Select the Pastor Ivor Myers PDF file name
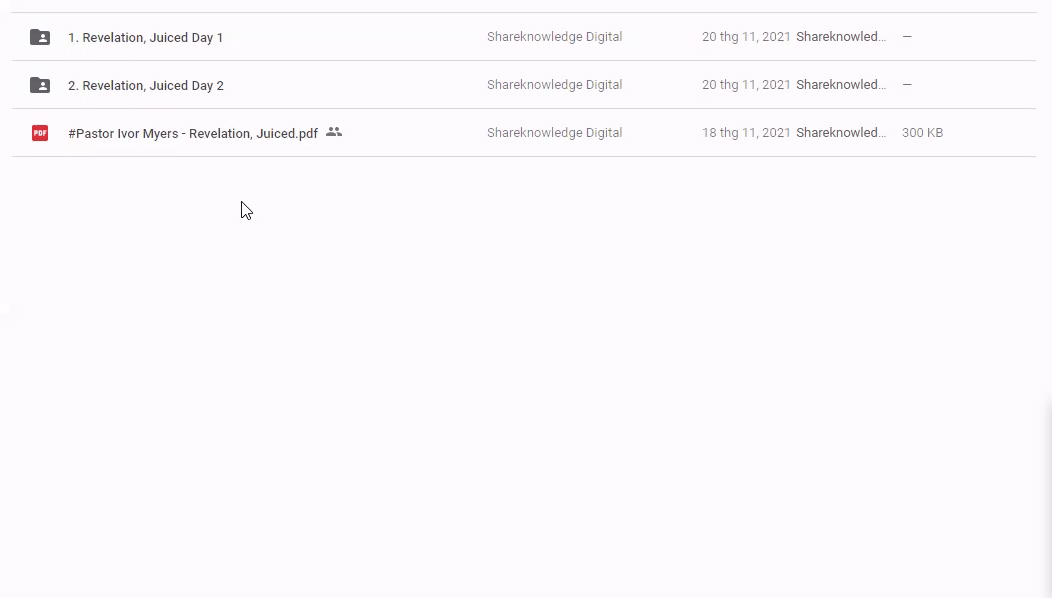1052x598 pixels. 192,134
